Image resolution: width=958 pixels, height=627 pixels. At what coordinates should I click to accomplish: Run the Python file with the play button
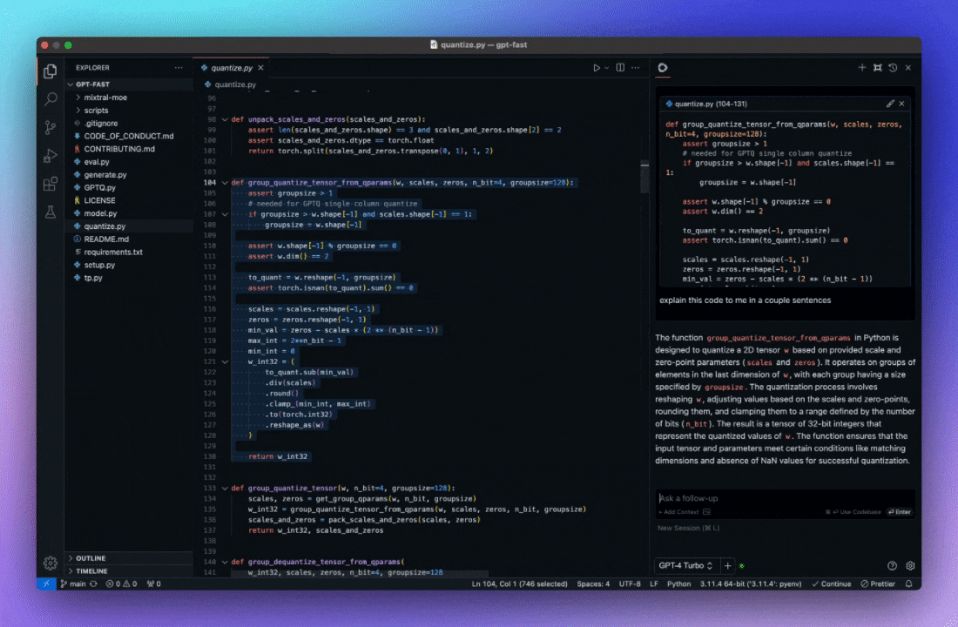coord(595,68)
